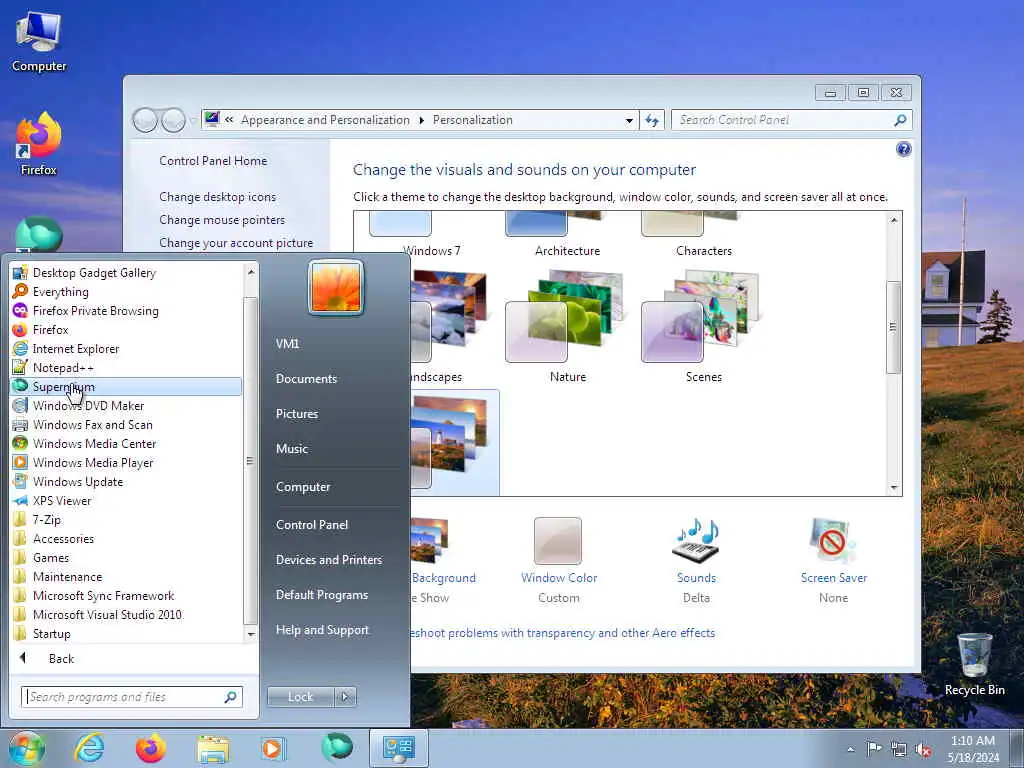Open Action Center flag icon

pos(874,748)
